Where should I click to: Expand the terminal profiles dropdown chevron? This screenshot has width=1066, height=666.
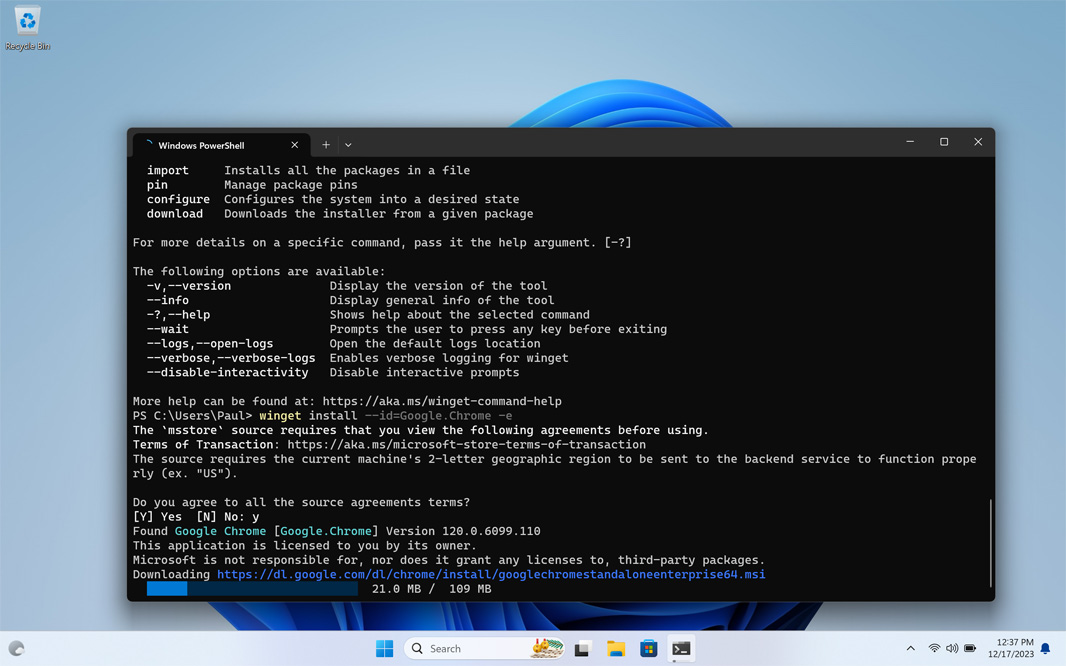(x=348, y=145)
